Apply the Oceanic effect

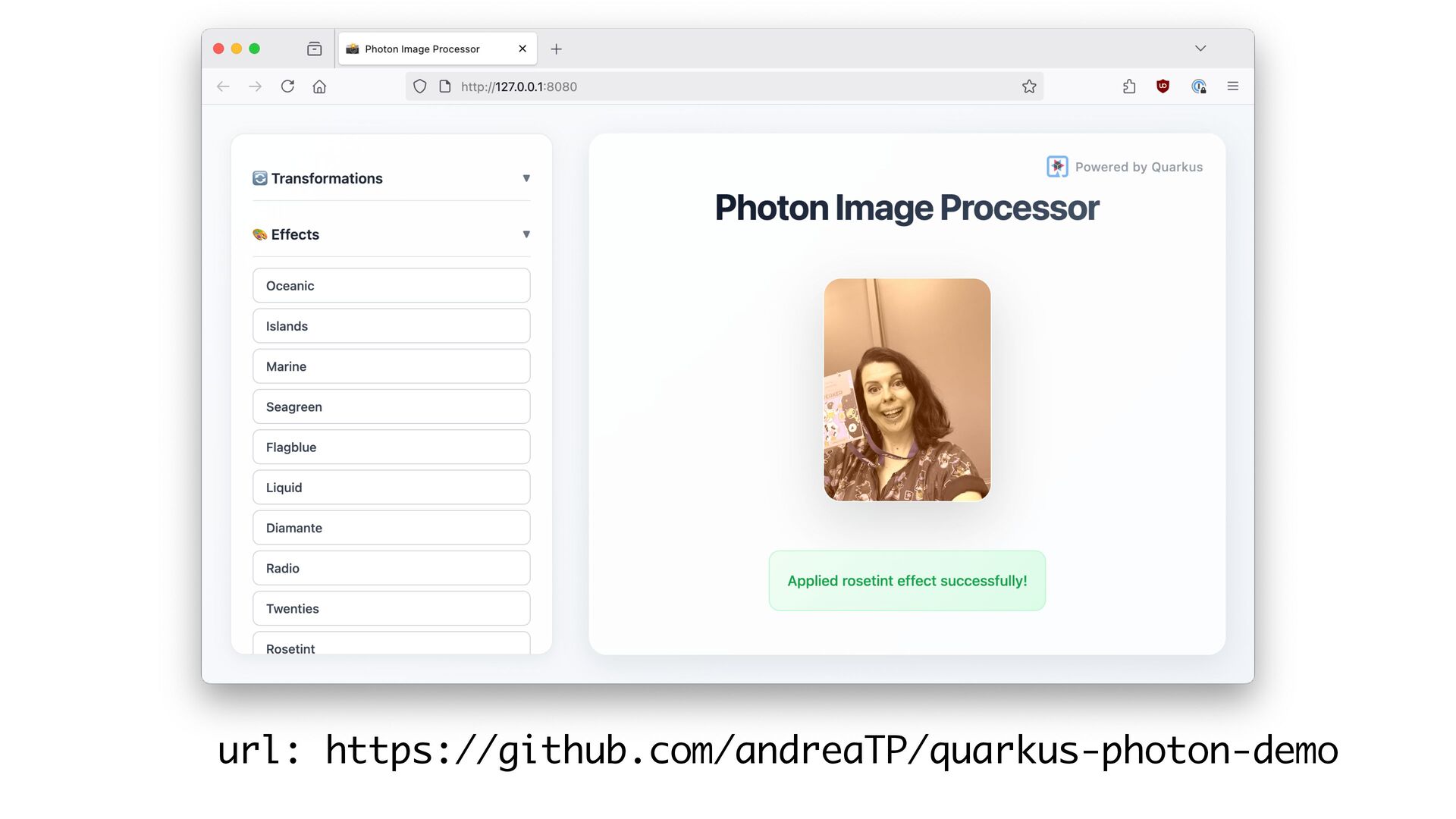pyautogui.click(x=391, y=286)
